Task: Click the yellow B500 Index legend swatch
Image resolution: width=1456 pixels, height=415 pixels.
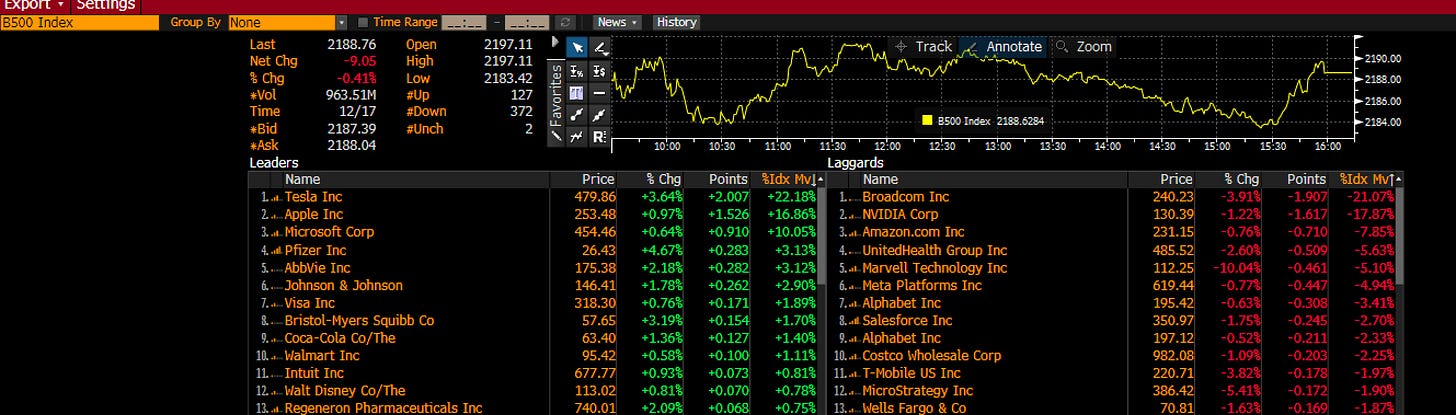Action: [x=927, y=121]
